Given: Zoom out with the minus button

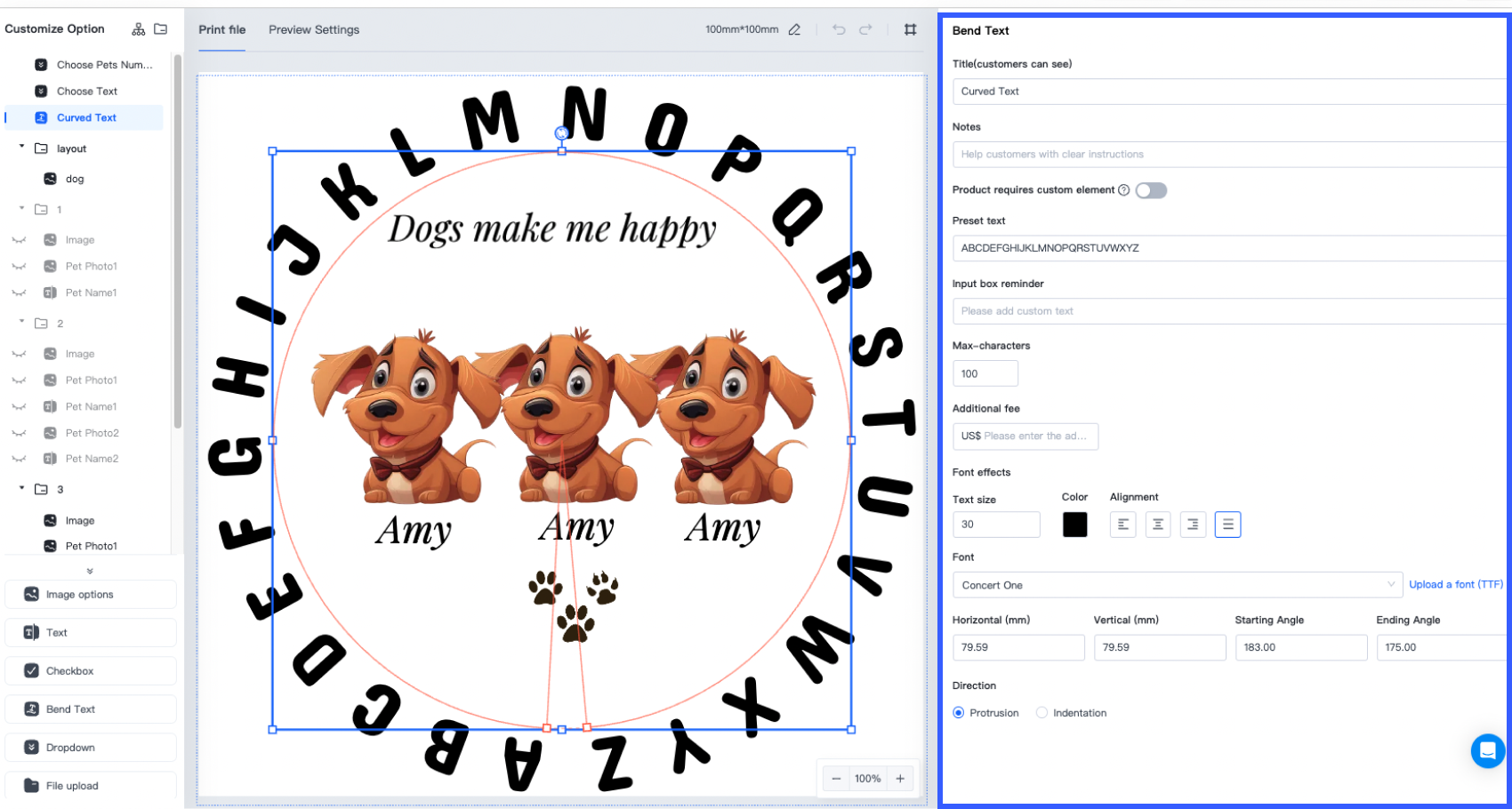Looking at the screenshot, I should pos(836,779).
